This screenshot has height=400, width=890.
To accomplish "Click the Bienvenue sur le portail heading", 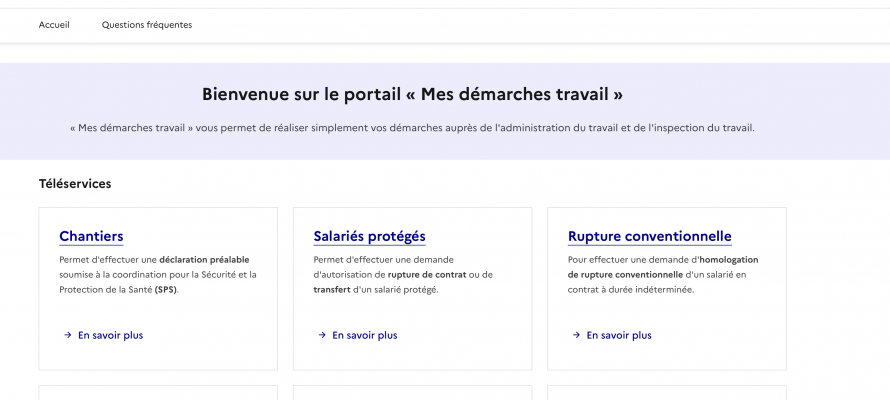I will coord(412,94).
